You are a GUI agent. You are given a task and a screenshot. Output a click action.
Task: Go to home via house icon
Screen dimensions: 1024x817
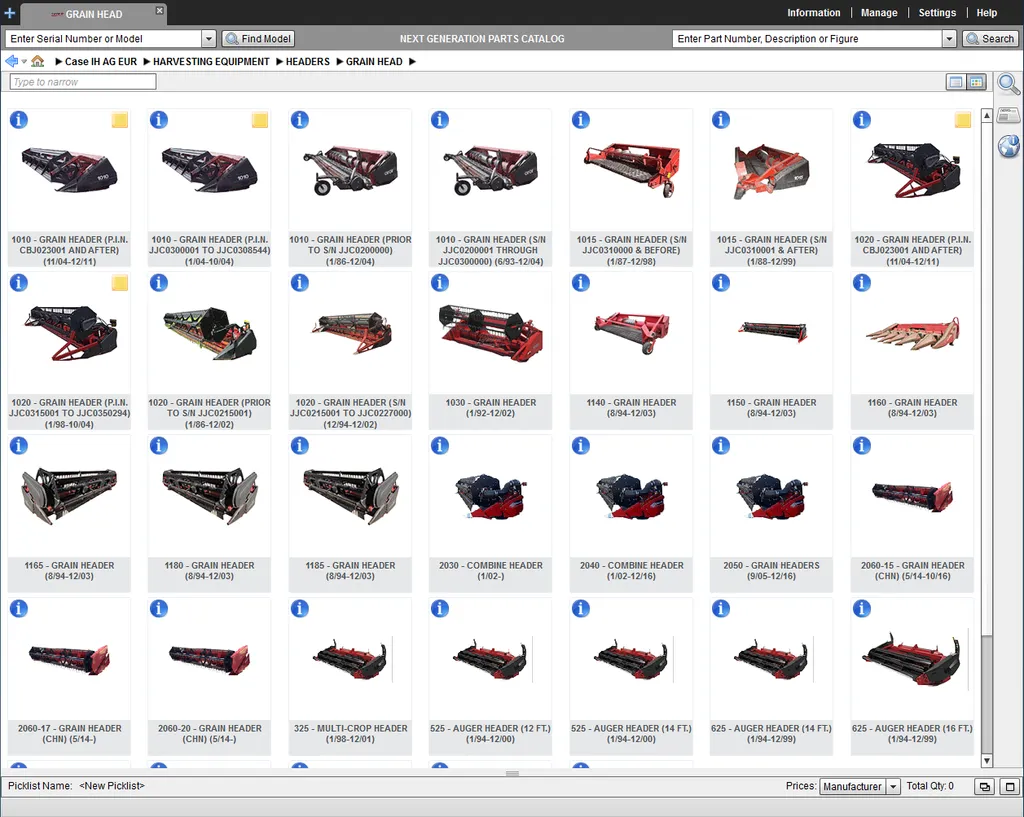pyautogui.click(x=38, y=61)
